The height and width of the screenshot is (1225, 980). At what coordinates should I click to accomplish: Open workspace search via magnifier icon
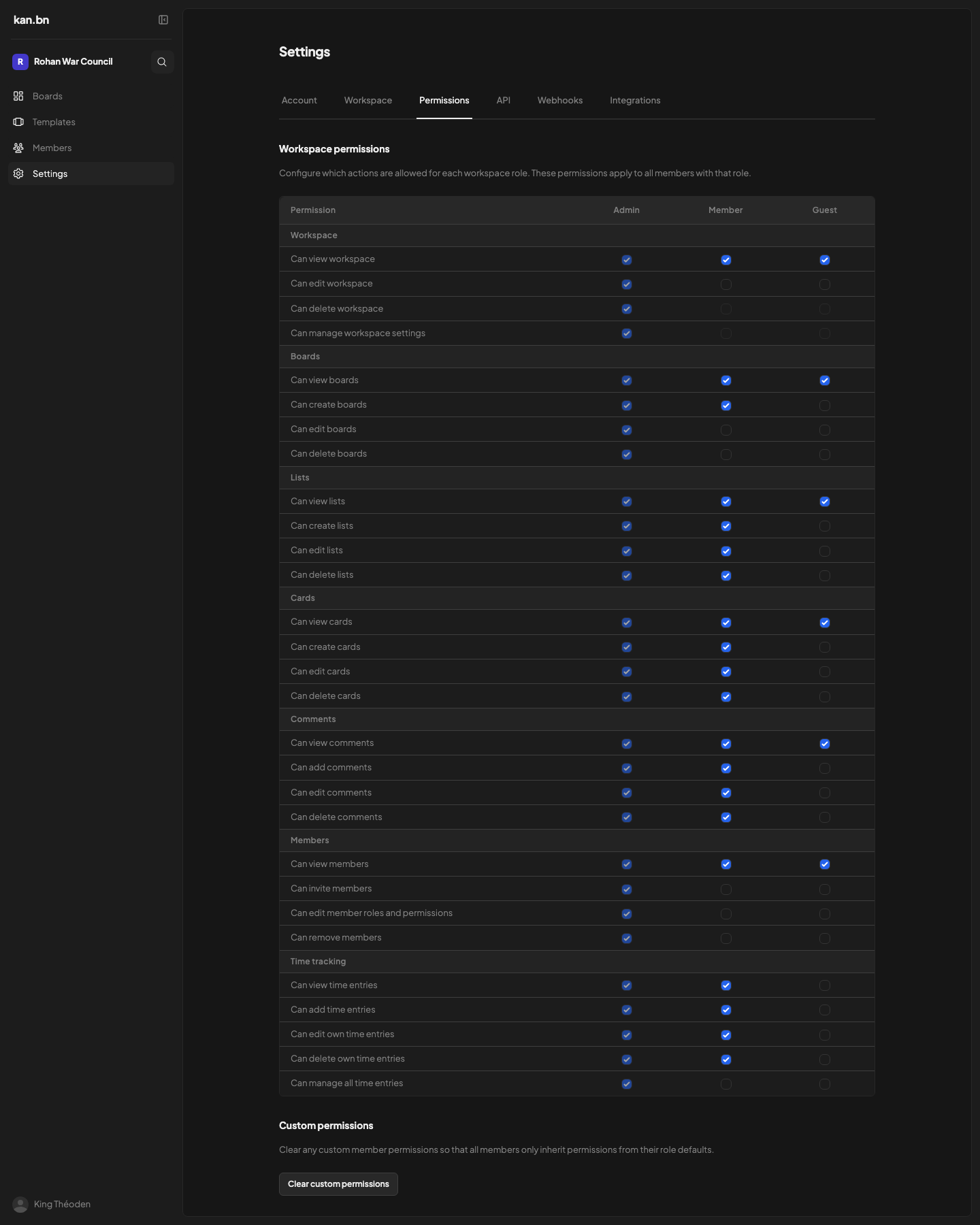pos(162,62)
